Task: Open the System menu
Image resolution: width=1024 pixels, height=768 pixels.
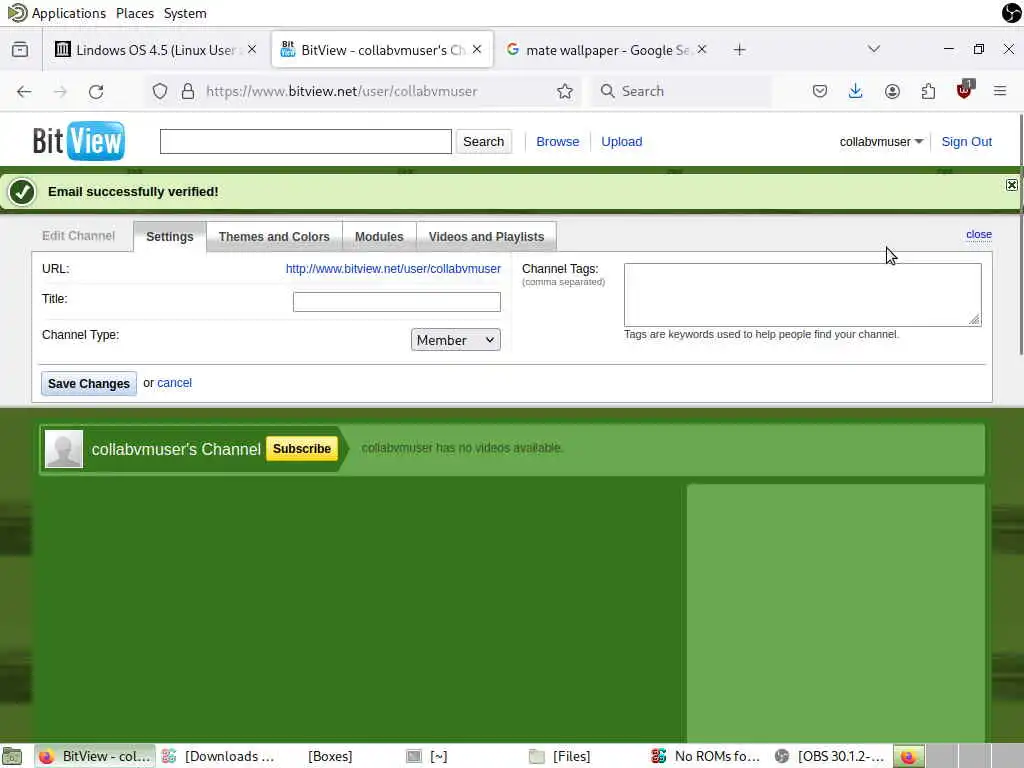Action: coord(185,13)
